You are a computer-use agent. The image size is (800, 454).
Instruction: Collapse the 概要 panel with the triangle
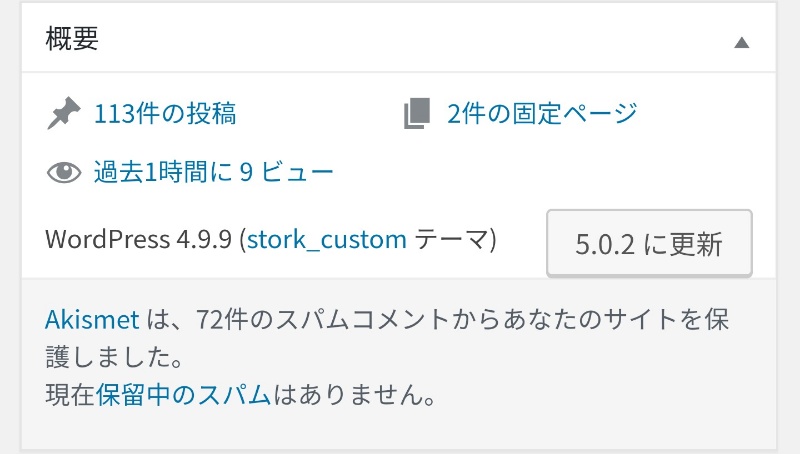click(x=741, y=42)
